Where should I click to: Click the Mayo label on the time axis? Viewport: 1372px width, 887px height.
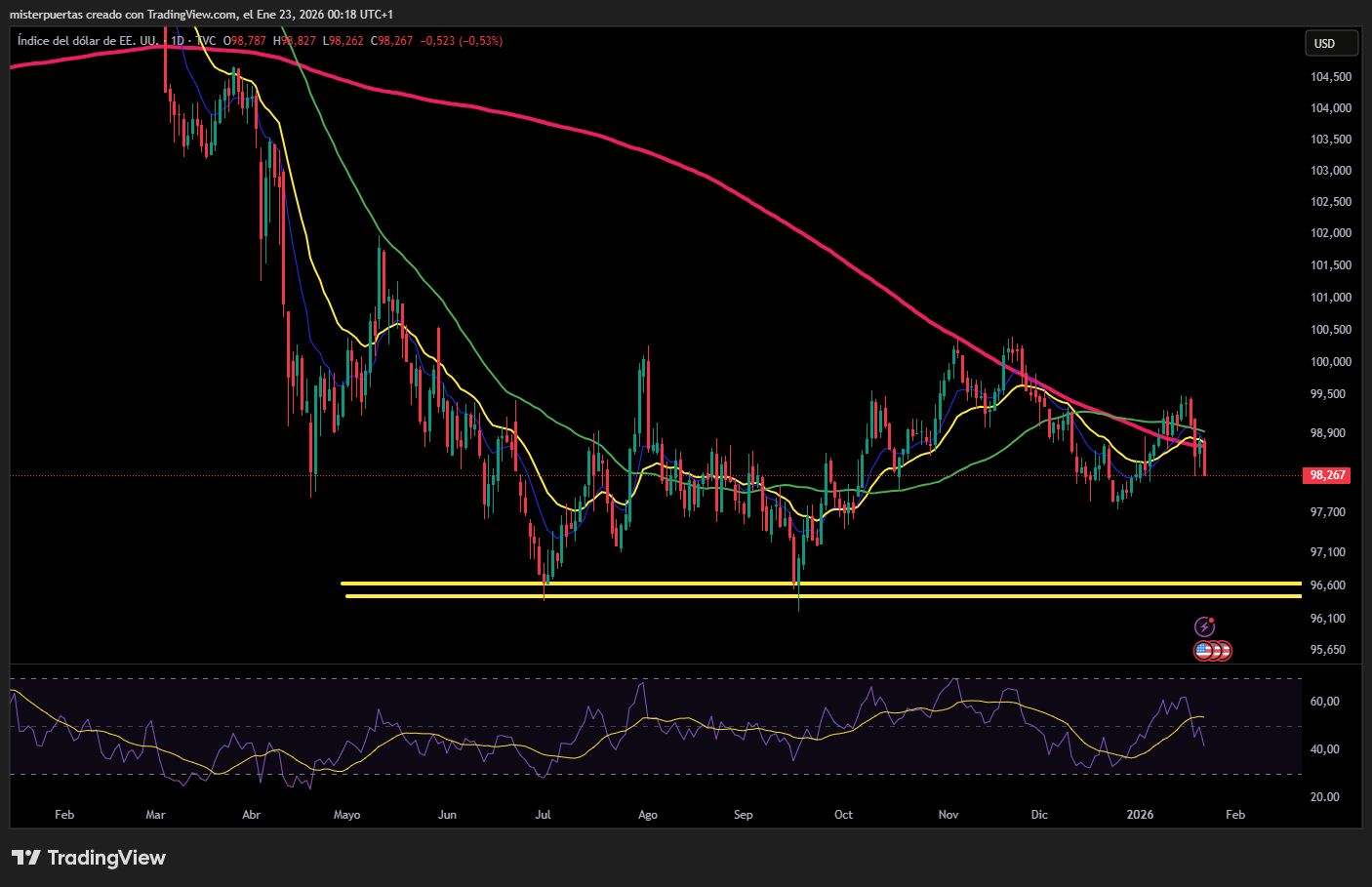tap(346, 815)
